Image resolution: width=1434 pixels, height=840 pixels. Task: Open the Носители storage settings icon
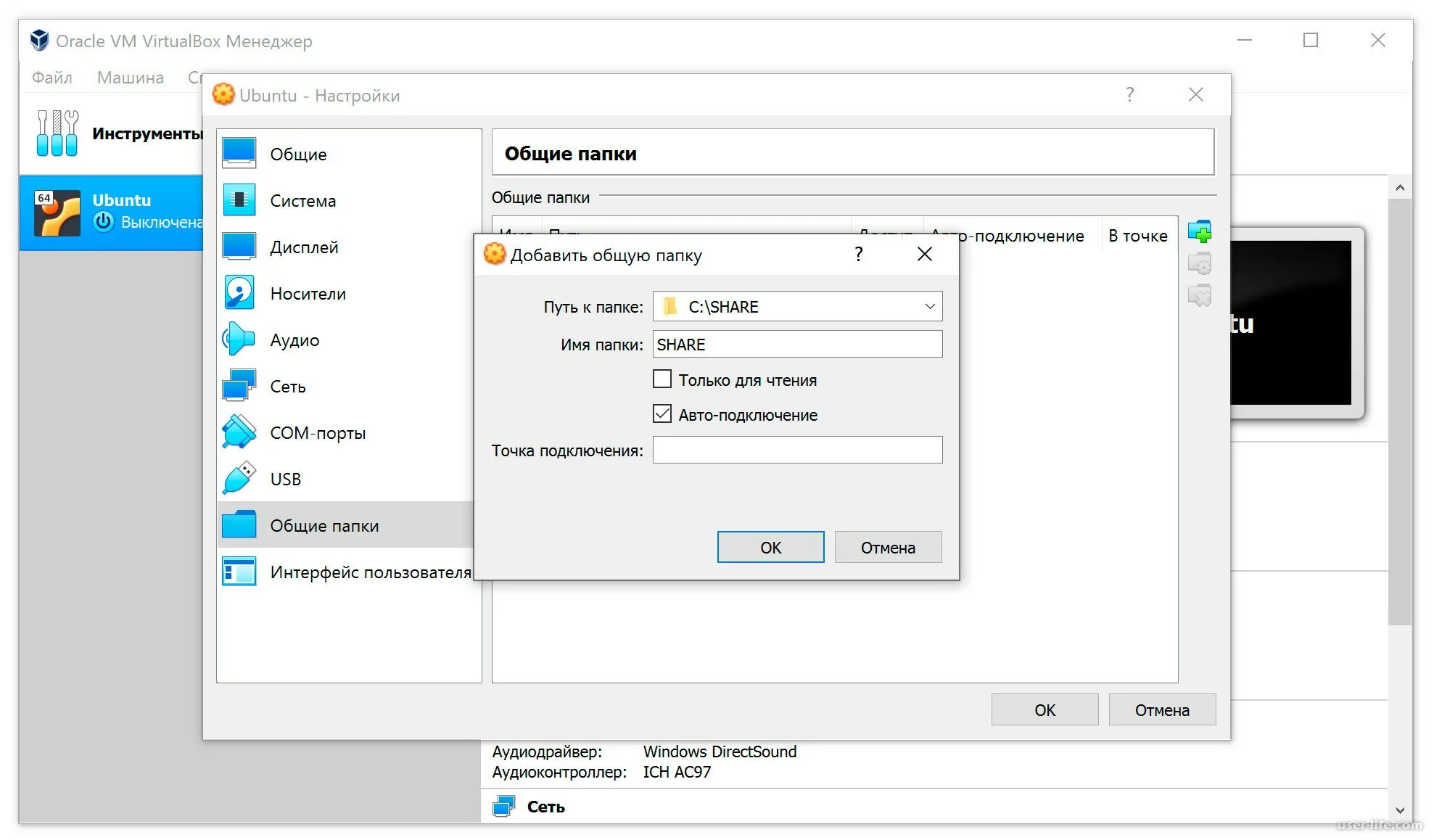tap(239, 293)
